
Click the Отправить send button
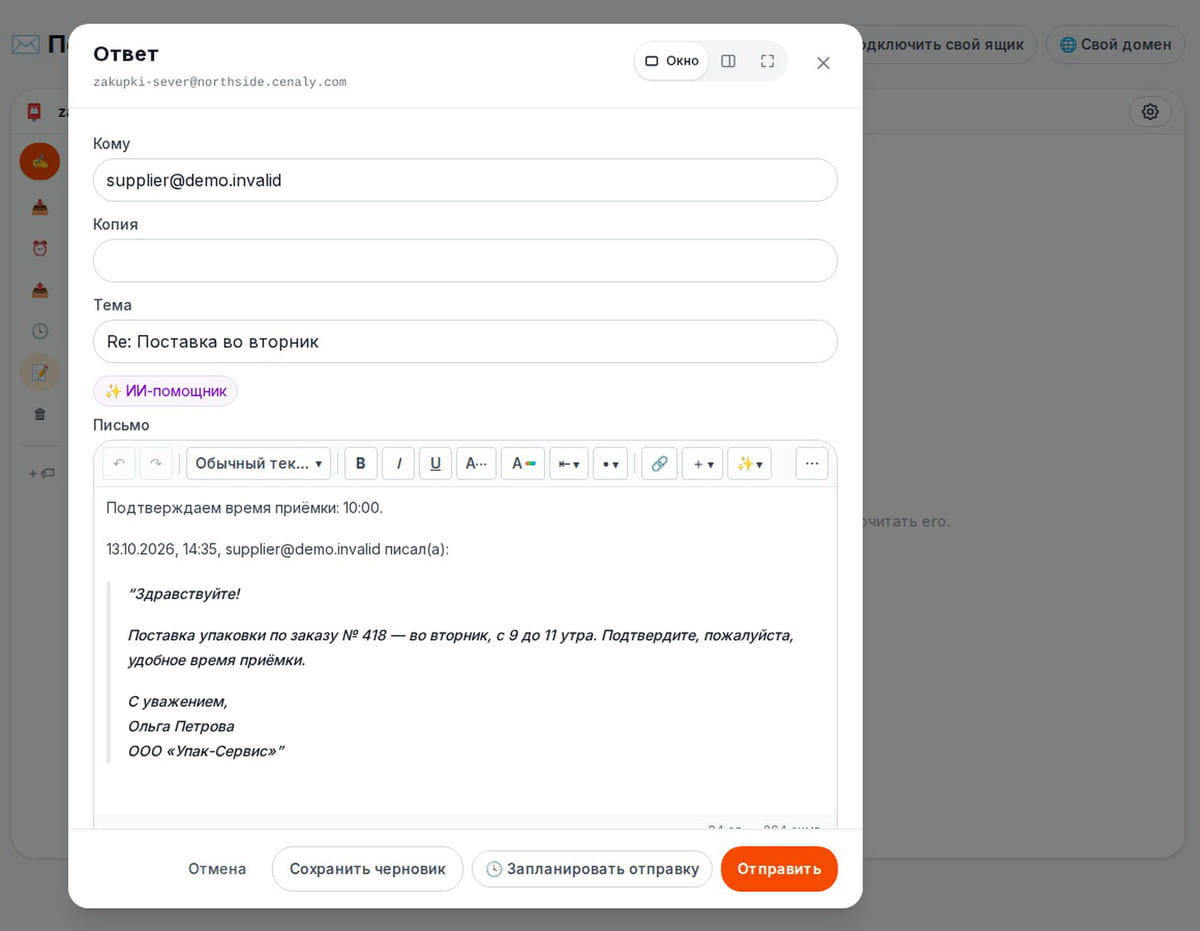point(779,869)
